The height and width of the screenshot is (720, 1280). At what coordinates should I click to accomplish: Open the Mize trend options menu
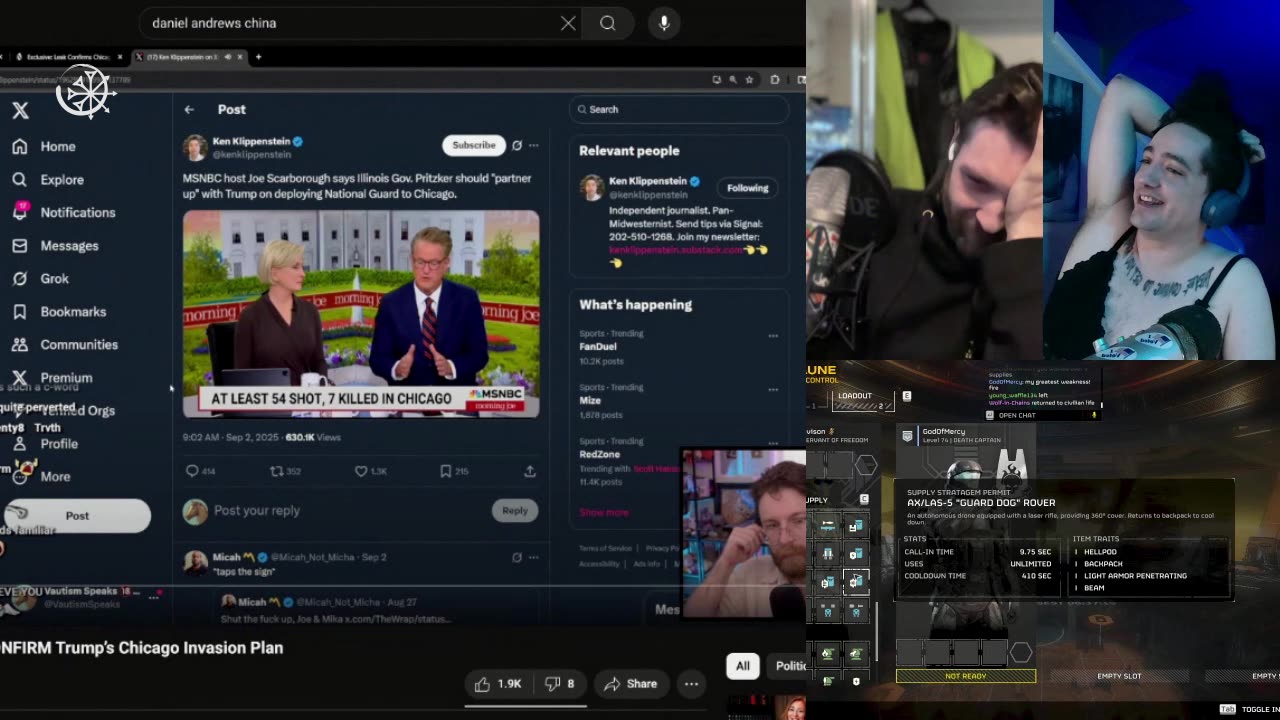[x=773, y=390]
